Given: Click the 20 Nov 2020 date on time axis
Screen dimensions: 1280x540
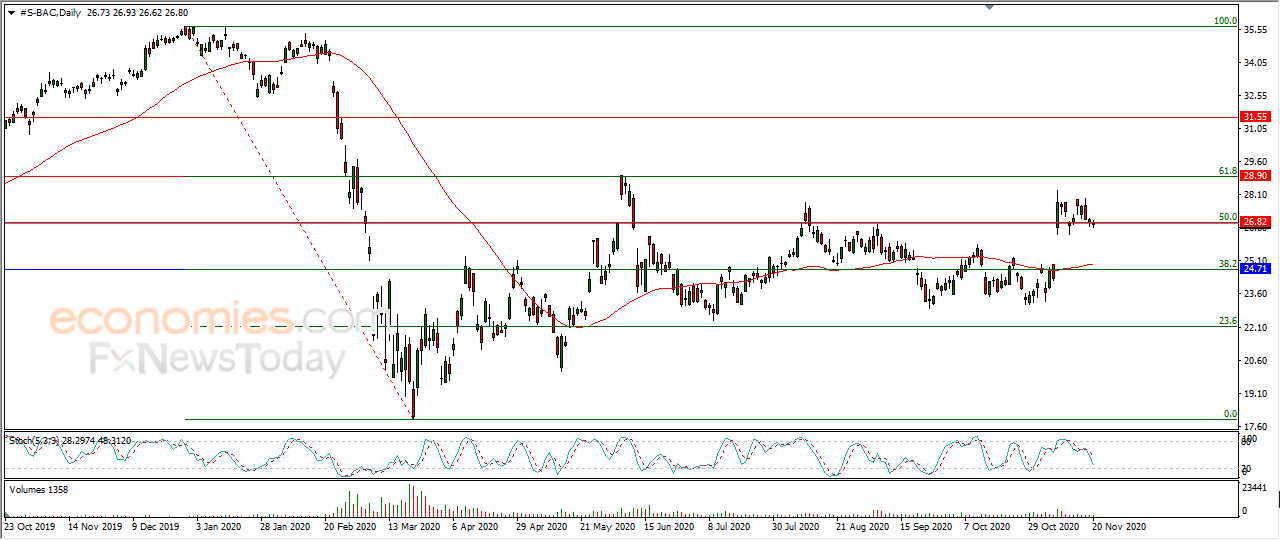Looking at the screenshot, I should 1118,525.
